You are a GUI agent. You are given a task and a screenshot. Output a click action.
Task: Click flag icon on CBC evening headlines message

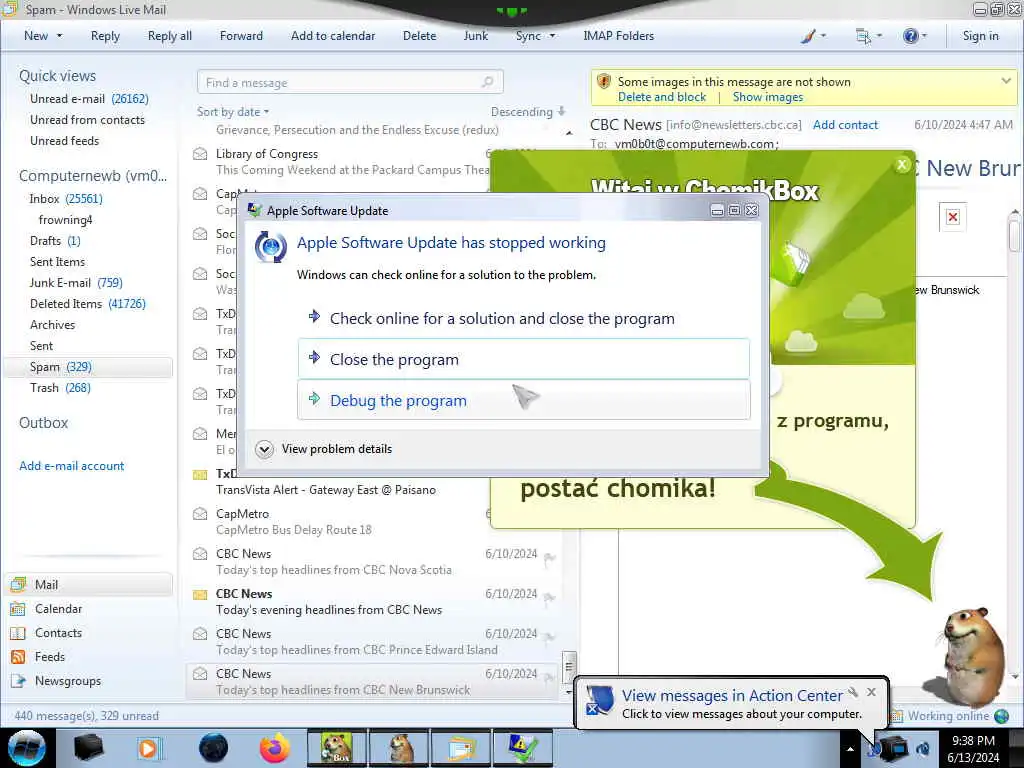[549, 598]
